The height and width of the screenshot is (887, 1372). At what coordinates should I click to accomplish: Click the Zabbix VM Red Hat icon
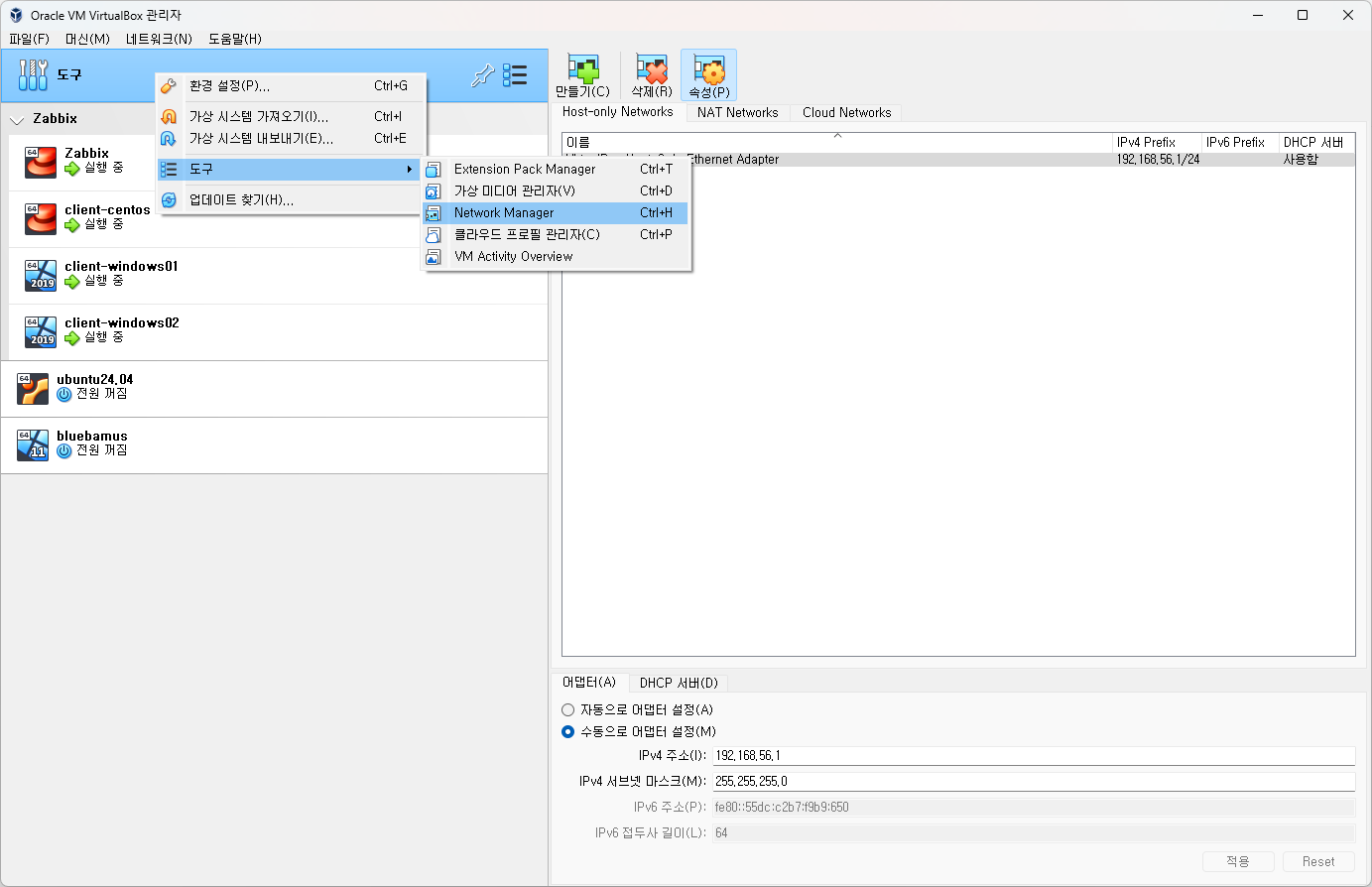[x=41, y=163]
